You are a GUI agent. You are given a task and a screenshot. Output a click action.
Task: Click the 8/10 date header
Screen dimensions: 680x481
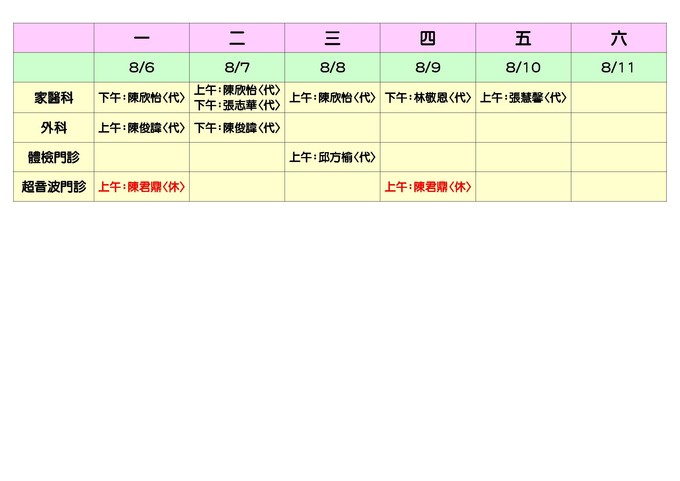(x=523, y=68)
